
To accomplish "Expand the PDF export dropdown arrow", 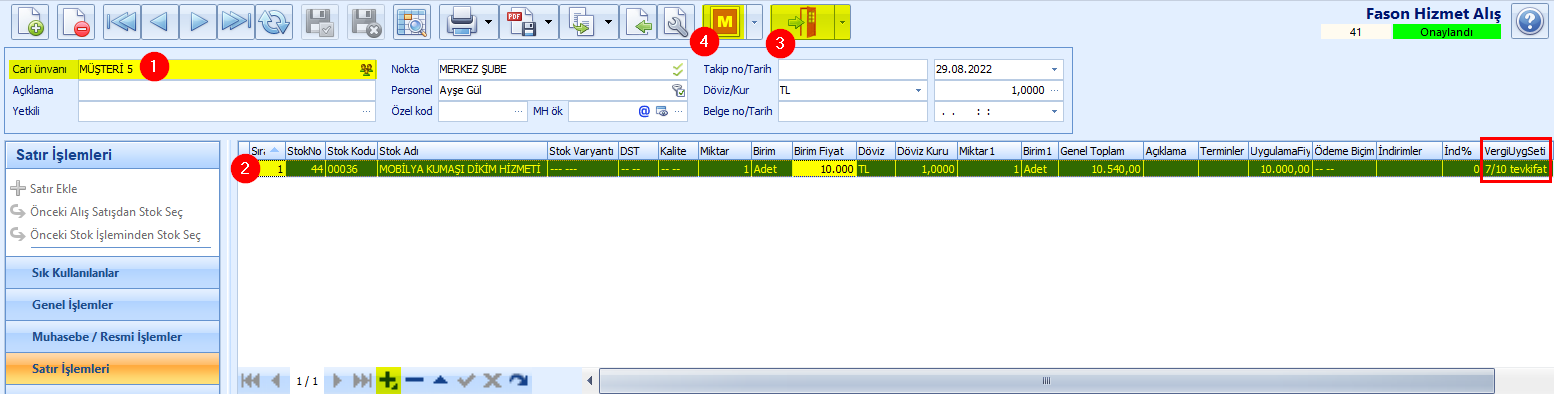I will click(x=549, y=22).
